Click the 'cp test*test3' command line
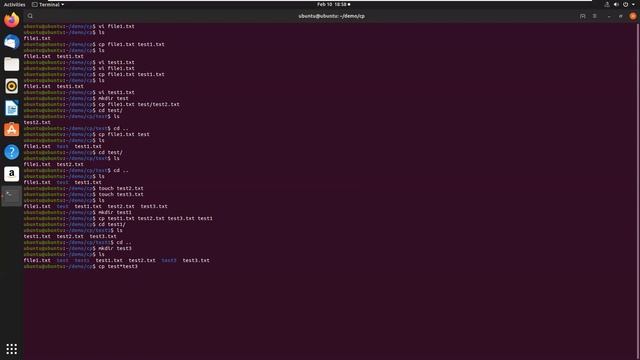This screenshot has width=640, height=360. (x=81, y=266)
